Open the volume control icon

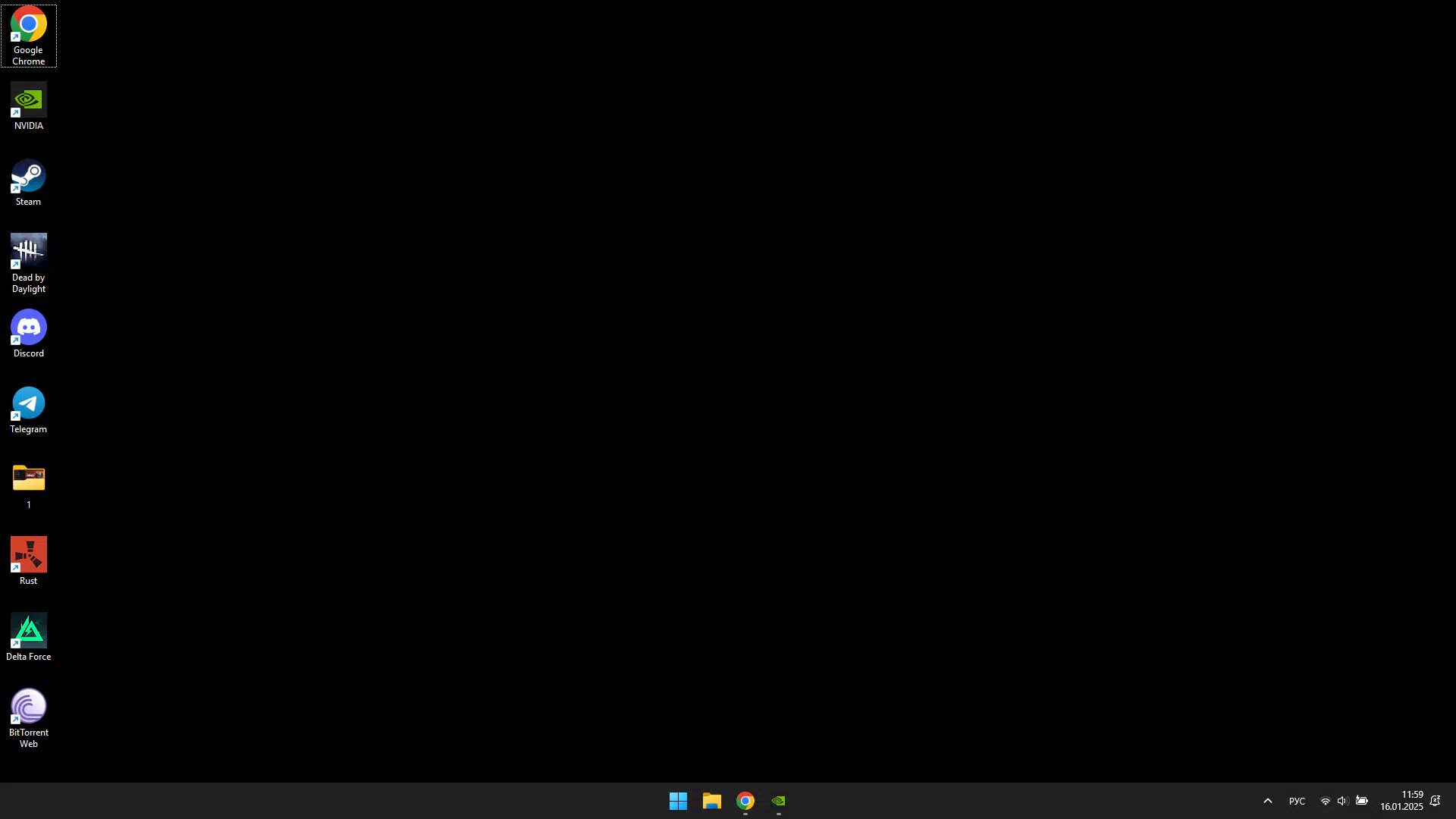(x=1343, y=801)
